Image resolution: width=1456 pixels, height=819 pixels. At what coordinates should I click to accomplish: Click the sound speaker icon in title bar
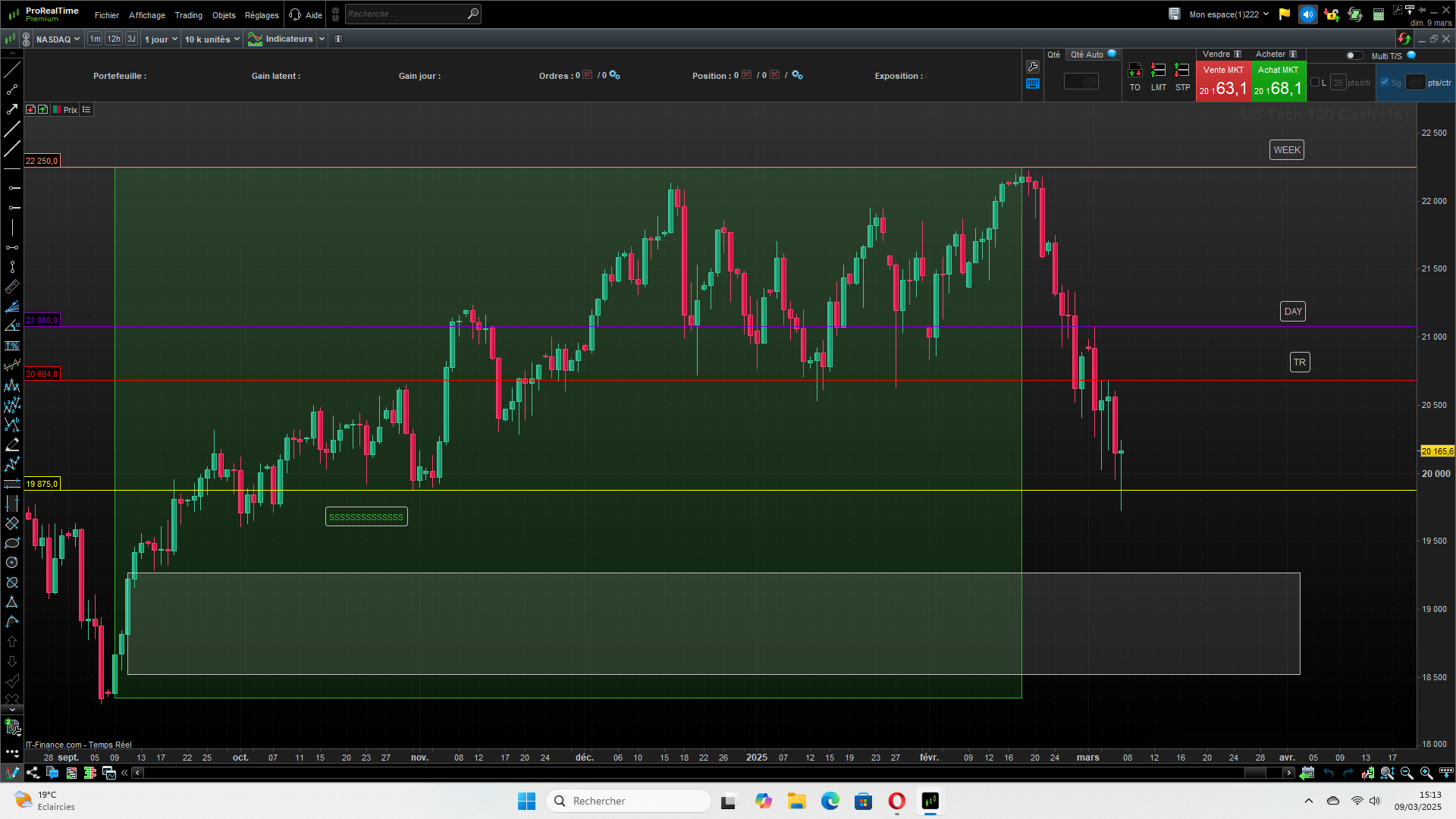pyautogui.click(x=1307, y=14)
